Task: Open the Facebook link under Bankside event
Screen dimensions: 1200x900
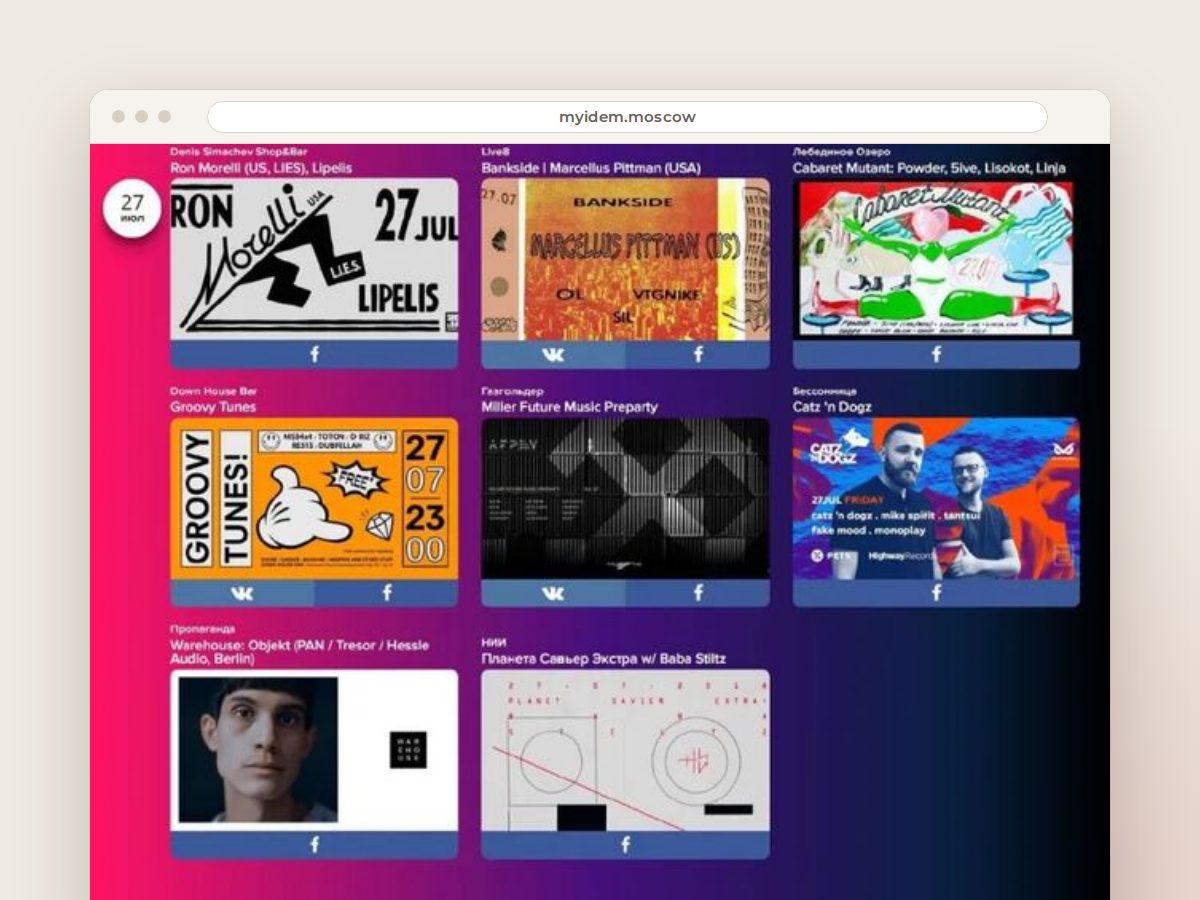Action: (698, 354)
